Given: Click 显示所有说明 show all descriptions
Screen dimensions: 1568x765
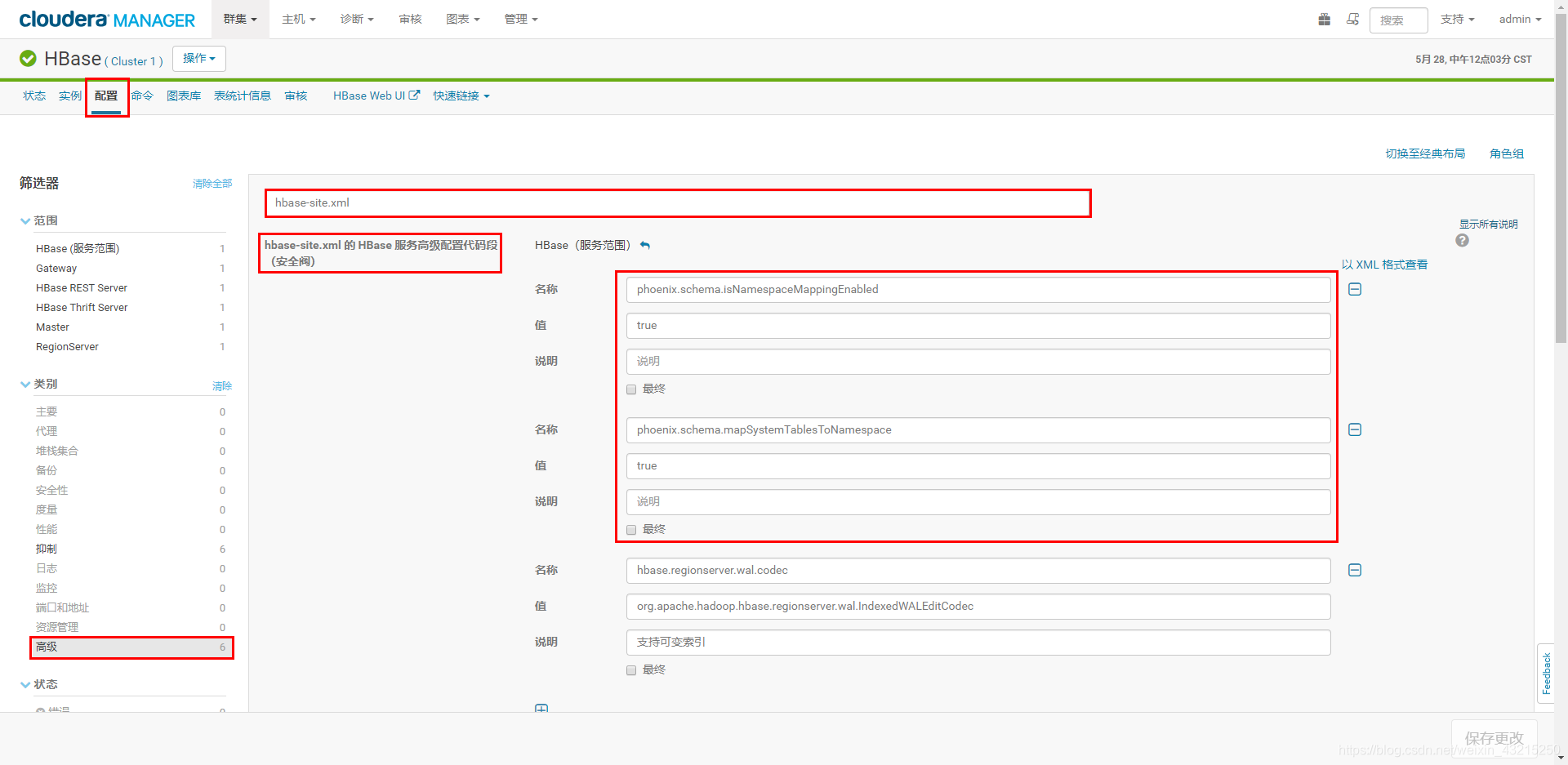Looking at the screenshot, I should tap(1489, 225).
